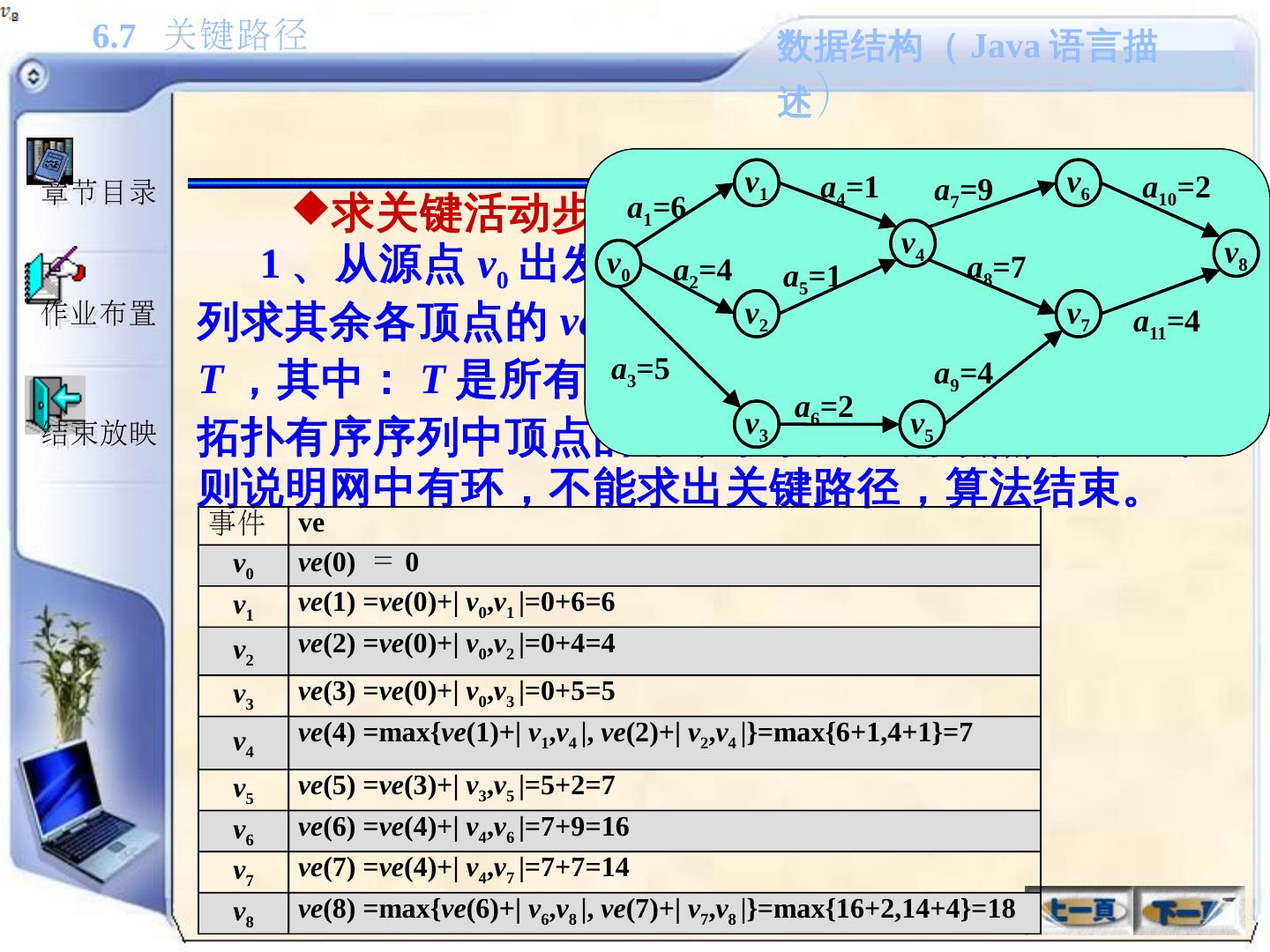Image resolution: width=1270 pixels, height=952 pixels.
Task: Select node v6 in the graph
Action: click(x=1078, y=184)
